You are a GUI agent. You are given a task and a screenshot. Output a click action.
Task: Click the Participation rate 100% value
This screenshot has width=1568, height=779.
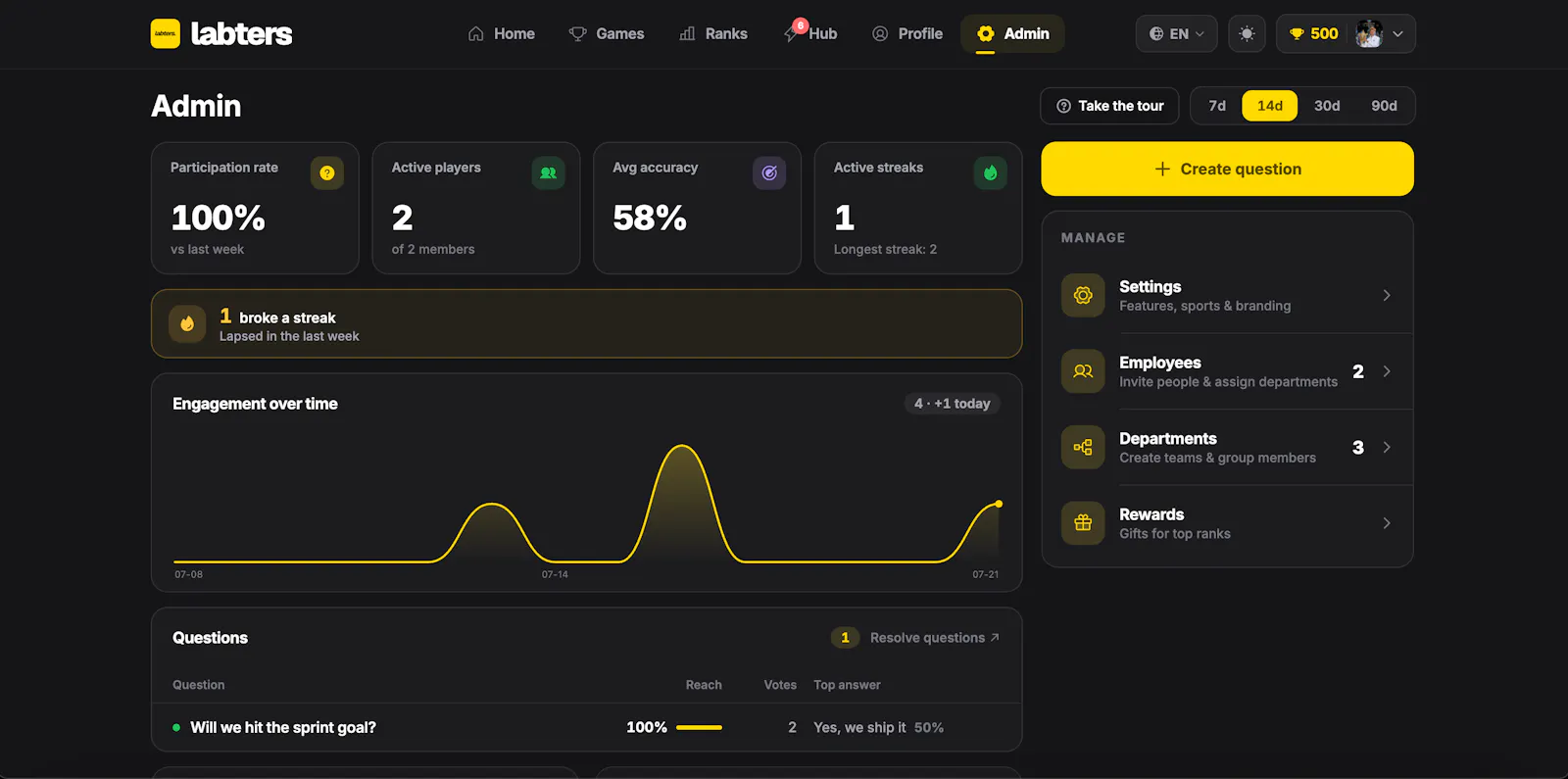point(218,218)
